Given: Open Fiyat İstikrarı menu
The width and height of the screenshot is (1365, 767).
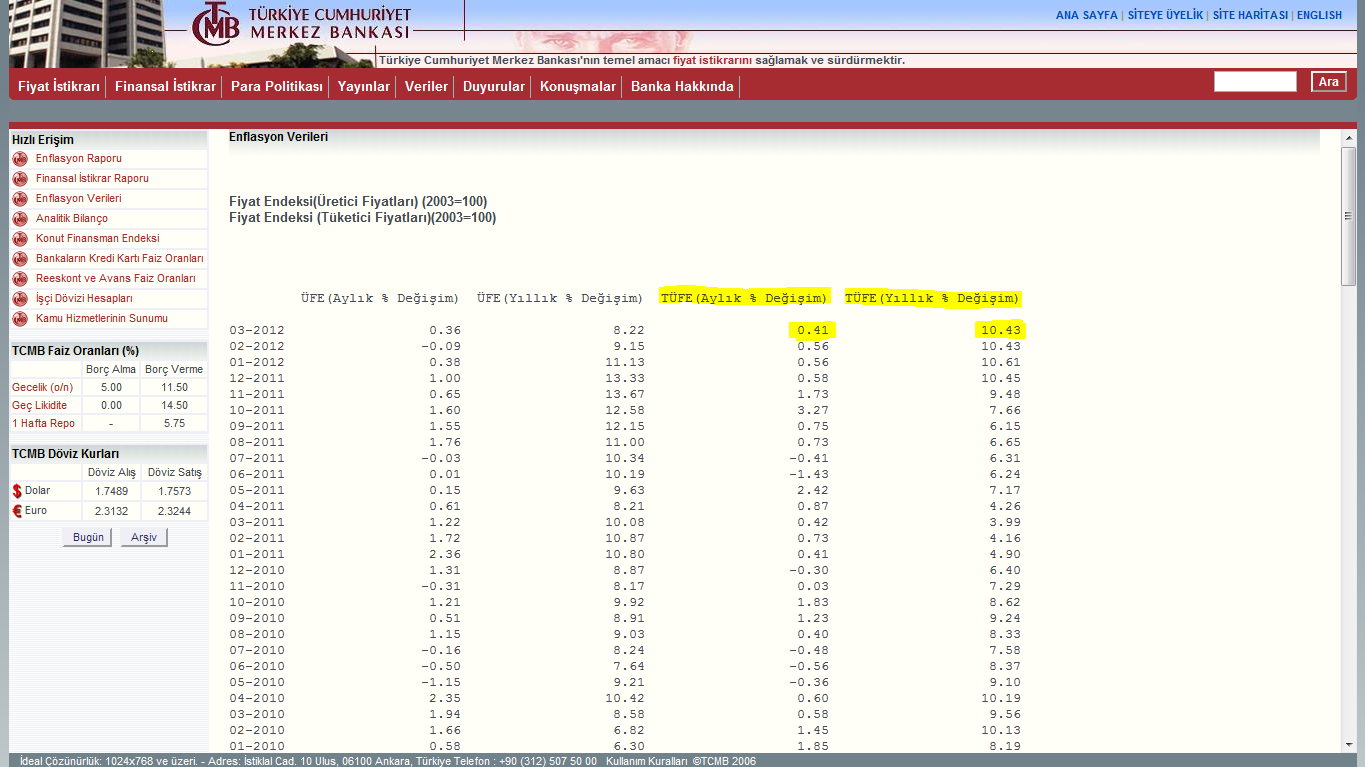Looking at the screenshot, I should pyautogui.click(x=59, y=87).
